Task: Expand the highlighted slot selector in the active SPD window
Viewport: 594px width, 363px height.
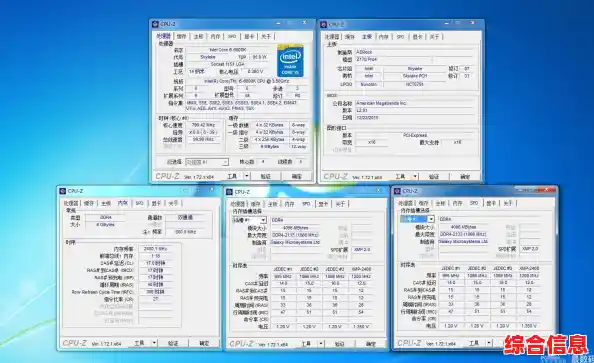Action: (431, 219)
